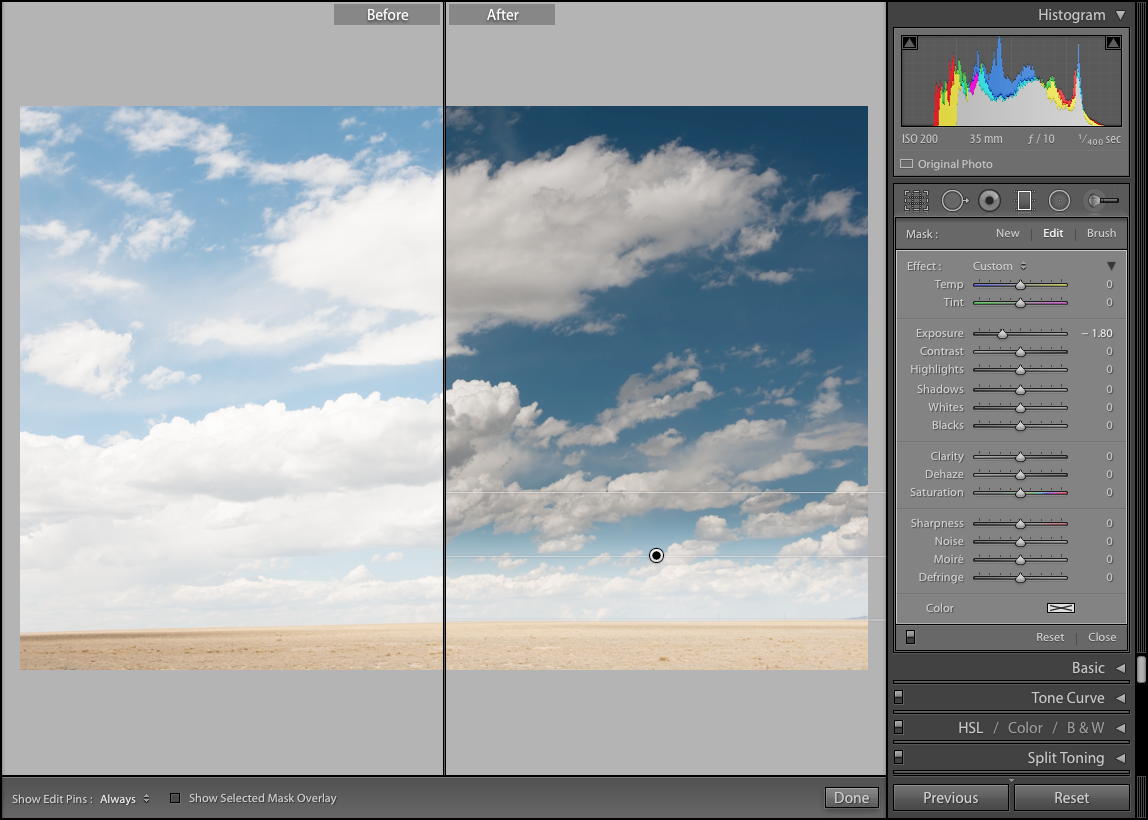Enable the Original Photo checkbox
The image size is (1148, 820).
click(905, 163)
